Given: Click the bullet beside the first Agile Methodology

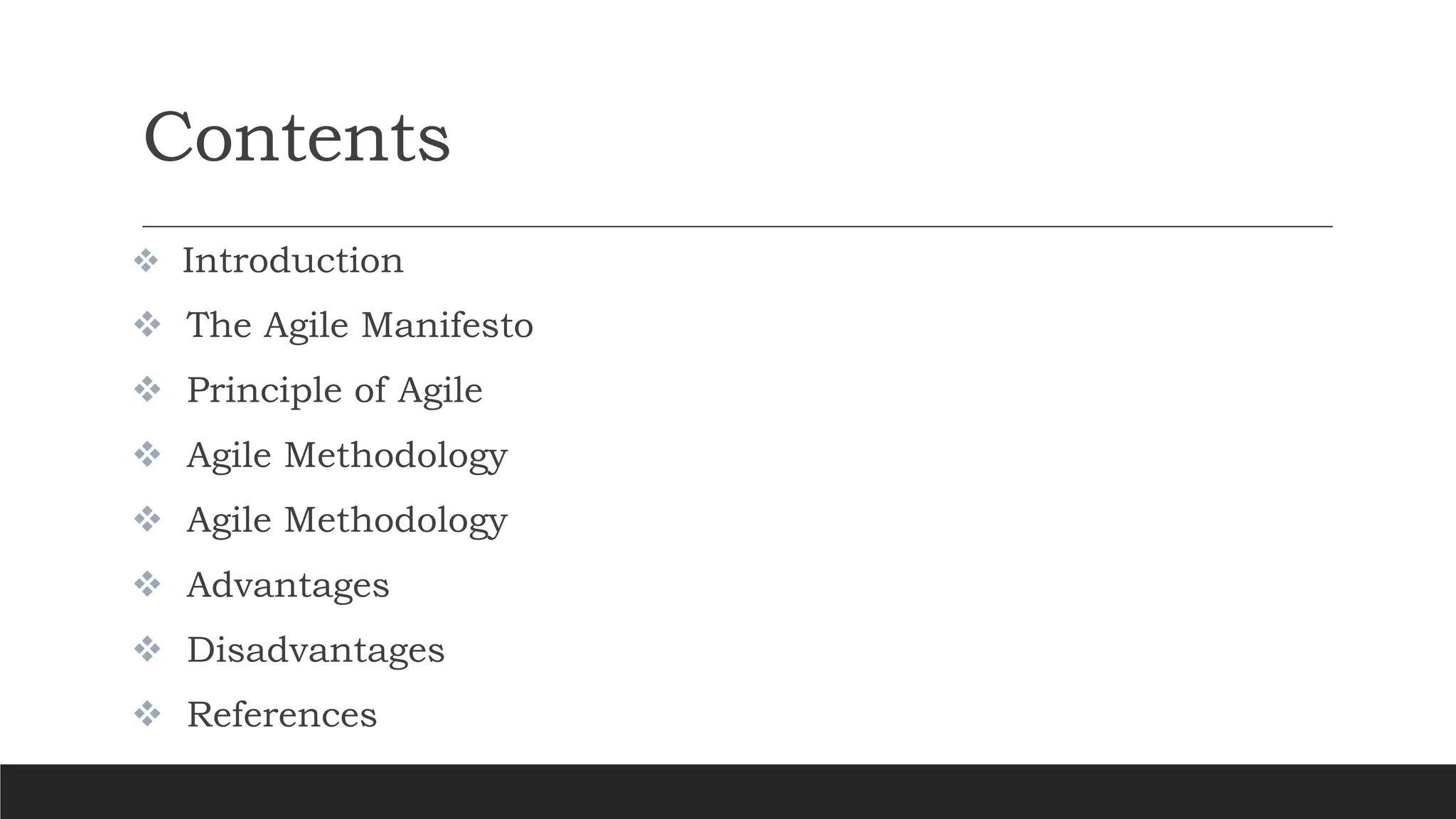Looking at the screenshot, I should pyautogui.click(x=147, y=454).
